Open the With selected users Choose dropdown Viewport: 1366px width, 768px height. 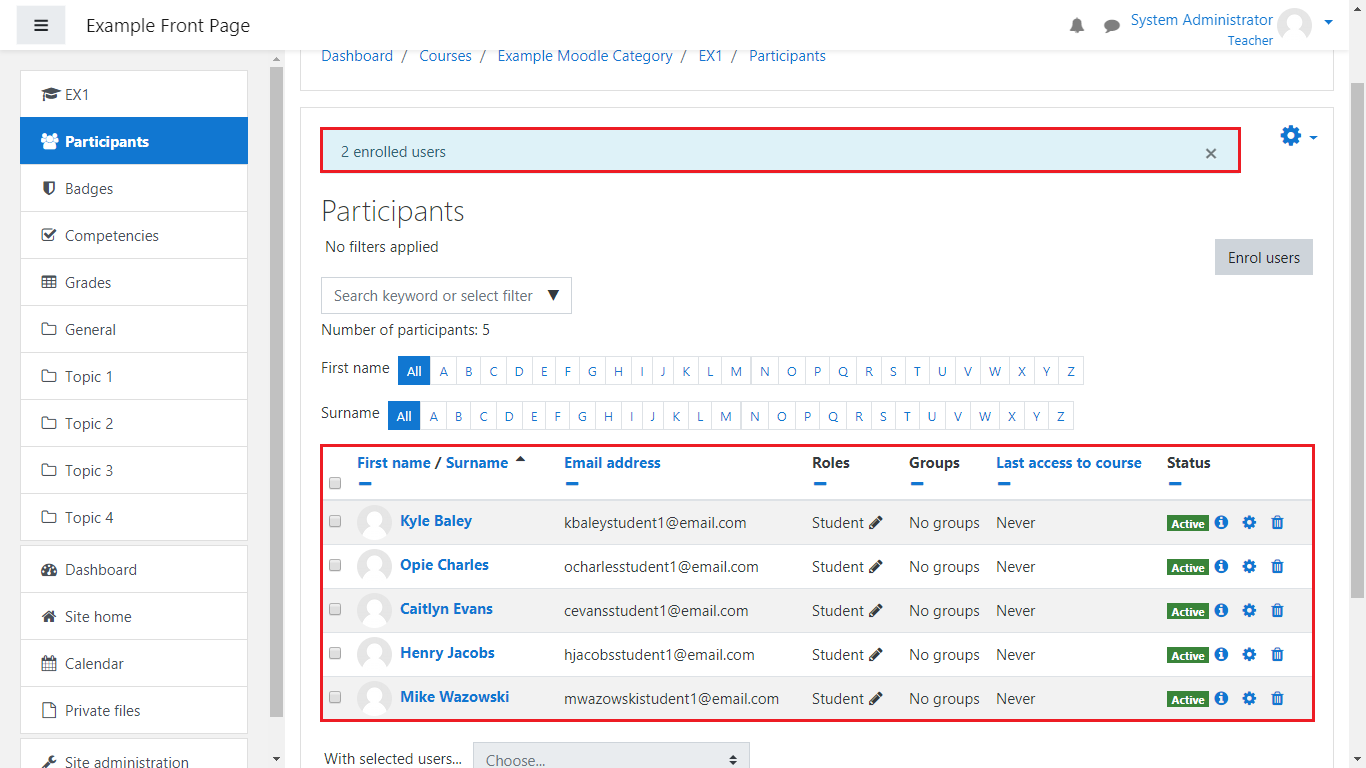click(x=610, y=759)
